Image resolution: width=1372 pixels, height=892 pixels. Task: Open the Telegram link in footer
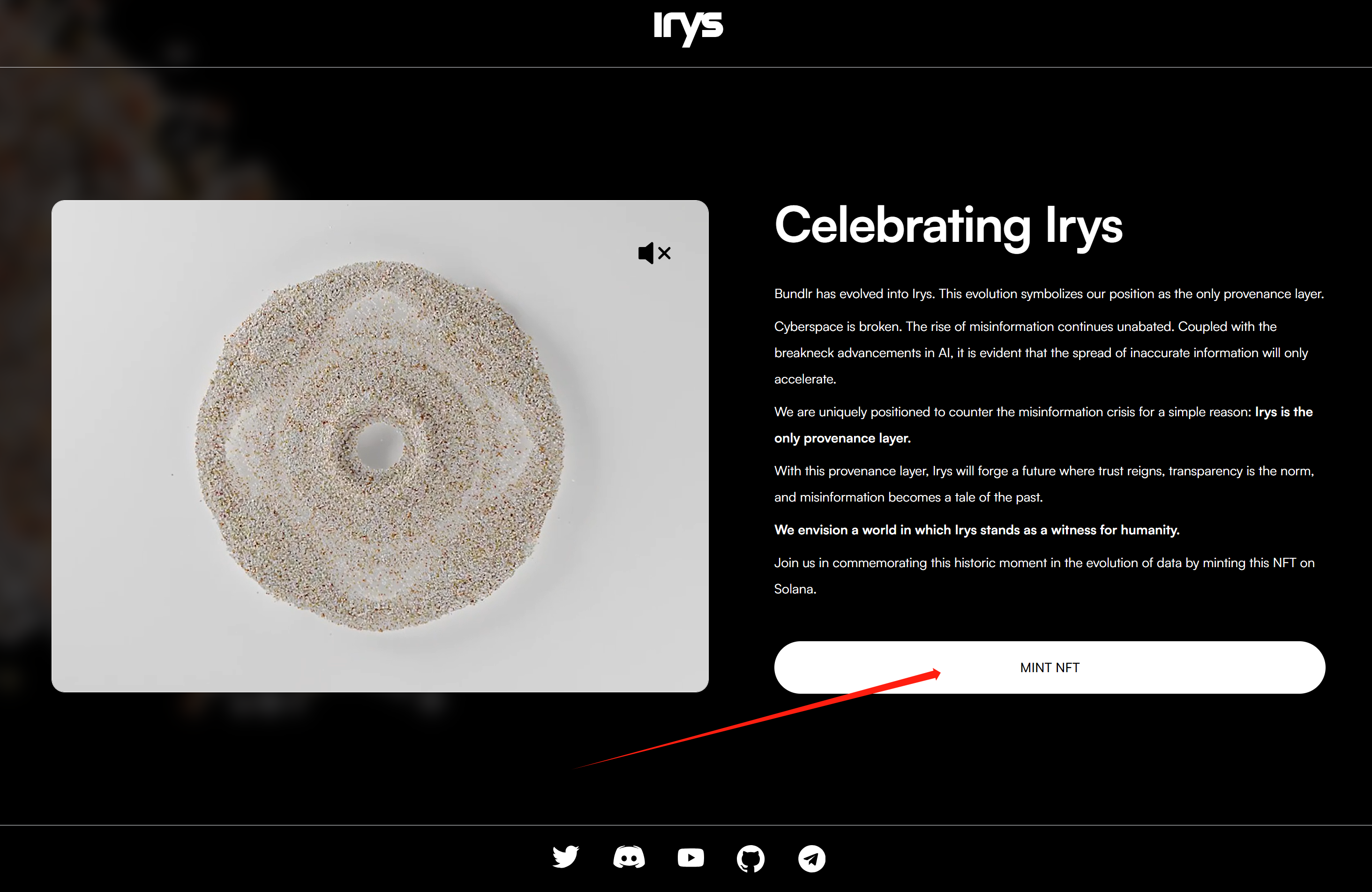(x=812, y=859)
